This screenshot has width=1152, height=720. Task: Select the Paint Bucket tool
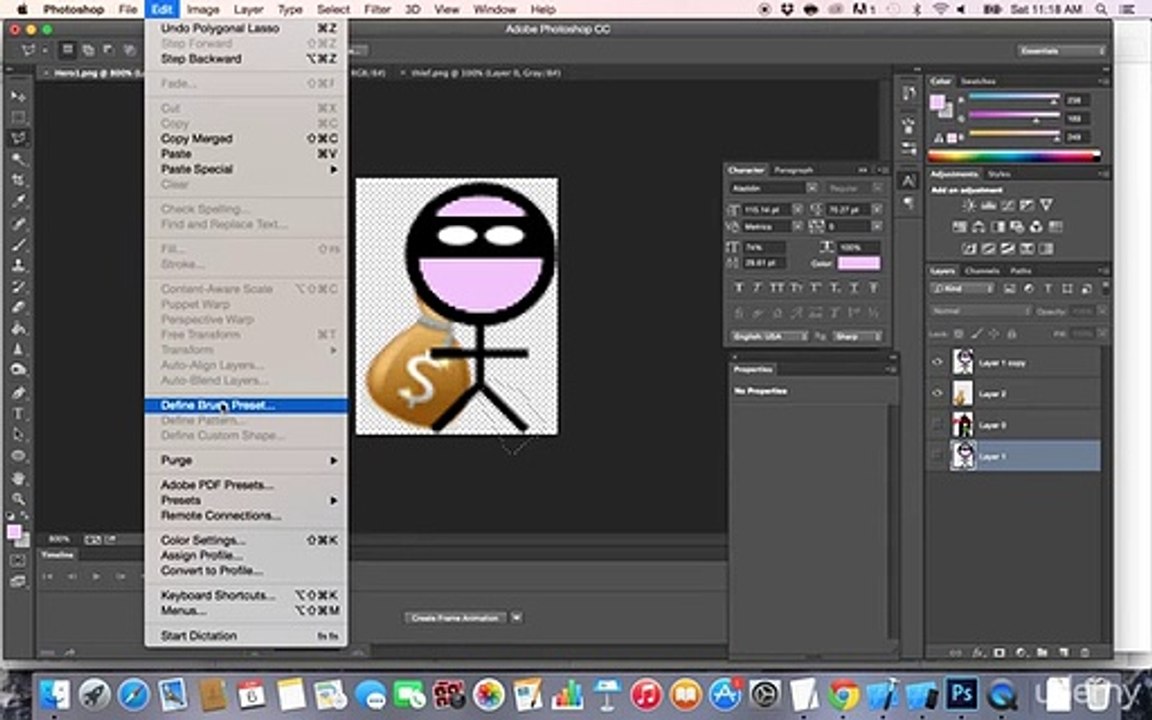click(18, 328)
